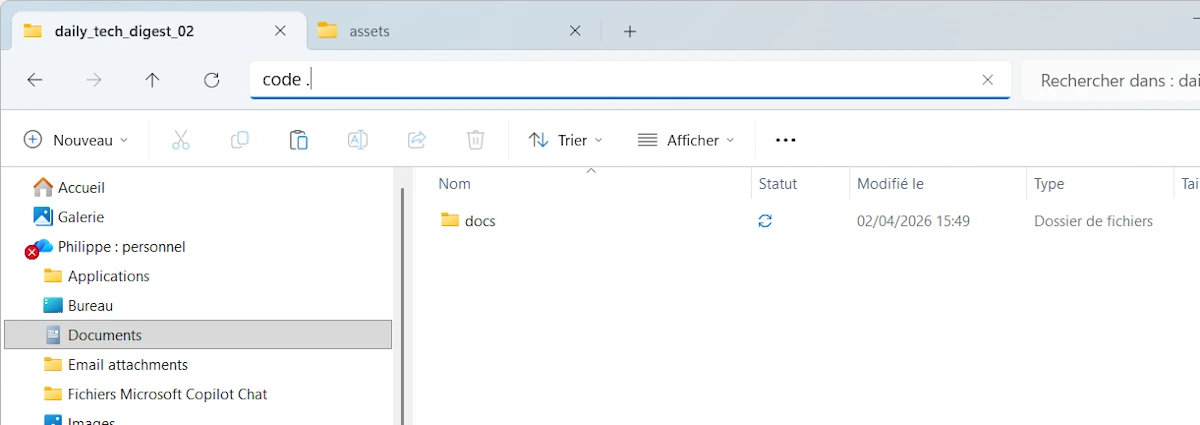Click the sync status icon for docs
The image size is (1200, 425).
coord(765,221)
